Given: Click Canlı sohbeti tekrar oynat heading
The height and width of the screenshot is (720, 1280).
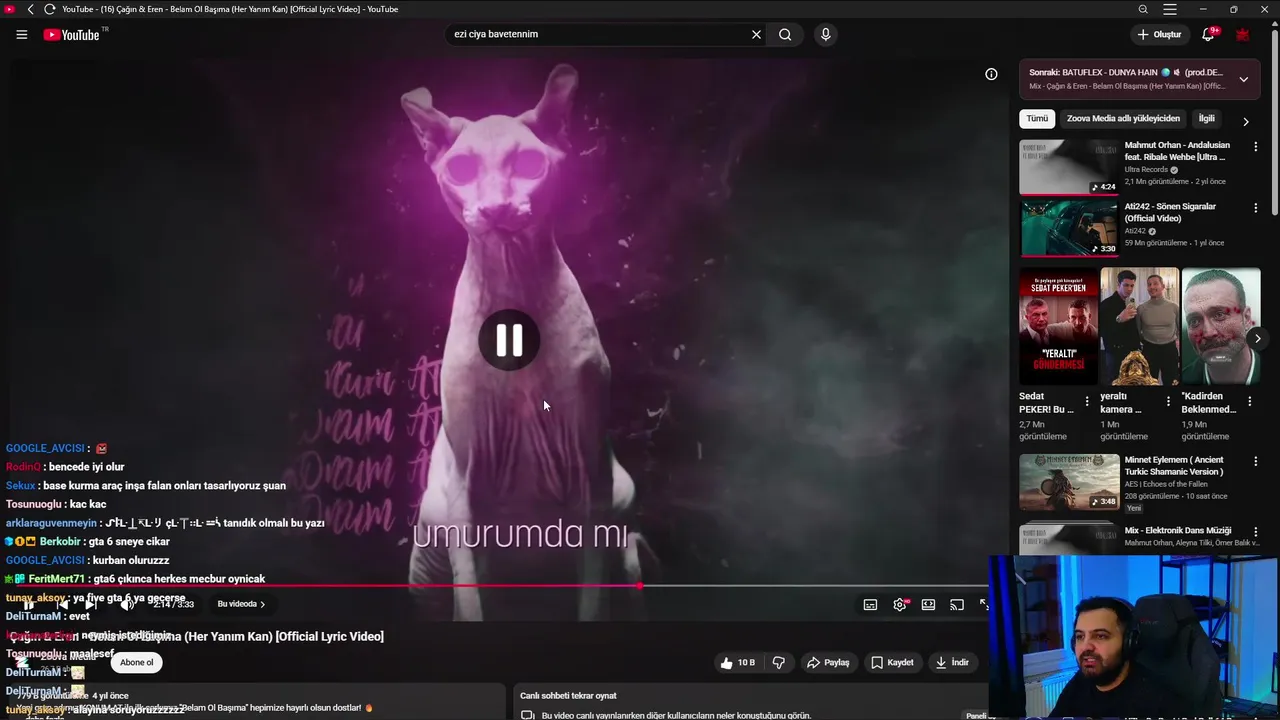Looking at the screenshot, I should (568, 696).
